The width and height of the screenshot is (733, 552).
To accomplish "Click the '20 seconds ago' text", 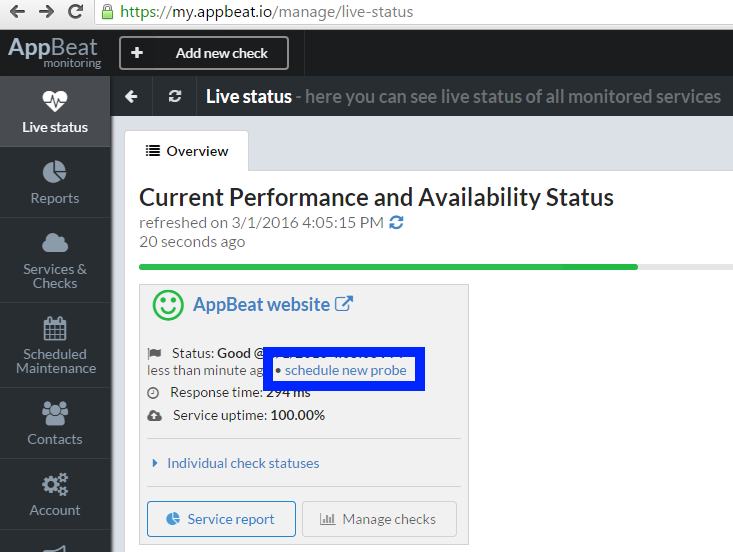I will point(192,242).
